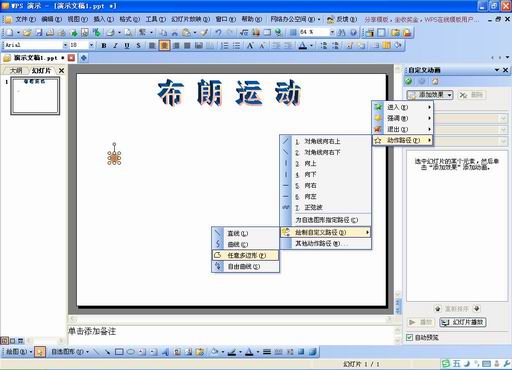Click the Arrow drawing tool
The width and height of the screenshot is (512, 370).
107,352
